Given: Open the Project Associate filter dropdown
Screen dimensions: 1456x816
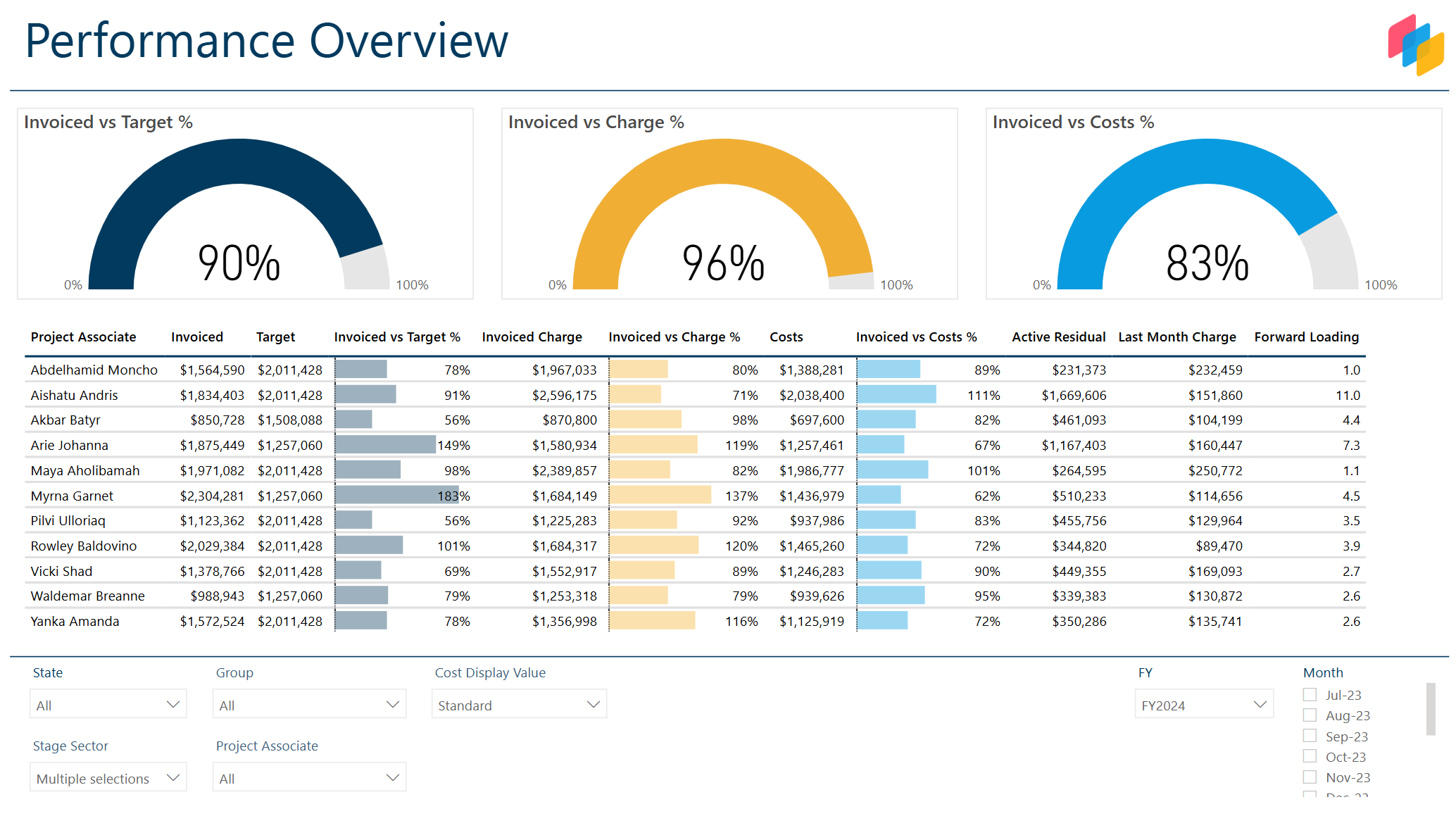Looking at the screenshot, I should tap(310, 777).
